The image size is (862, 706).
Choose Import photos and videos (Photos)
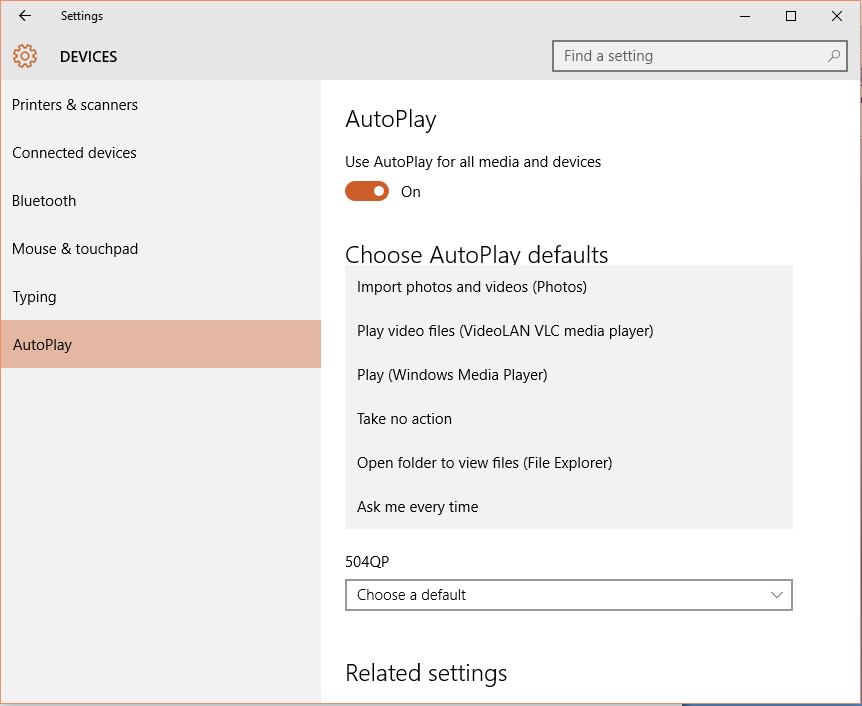472,287
